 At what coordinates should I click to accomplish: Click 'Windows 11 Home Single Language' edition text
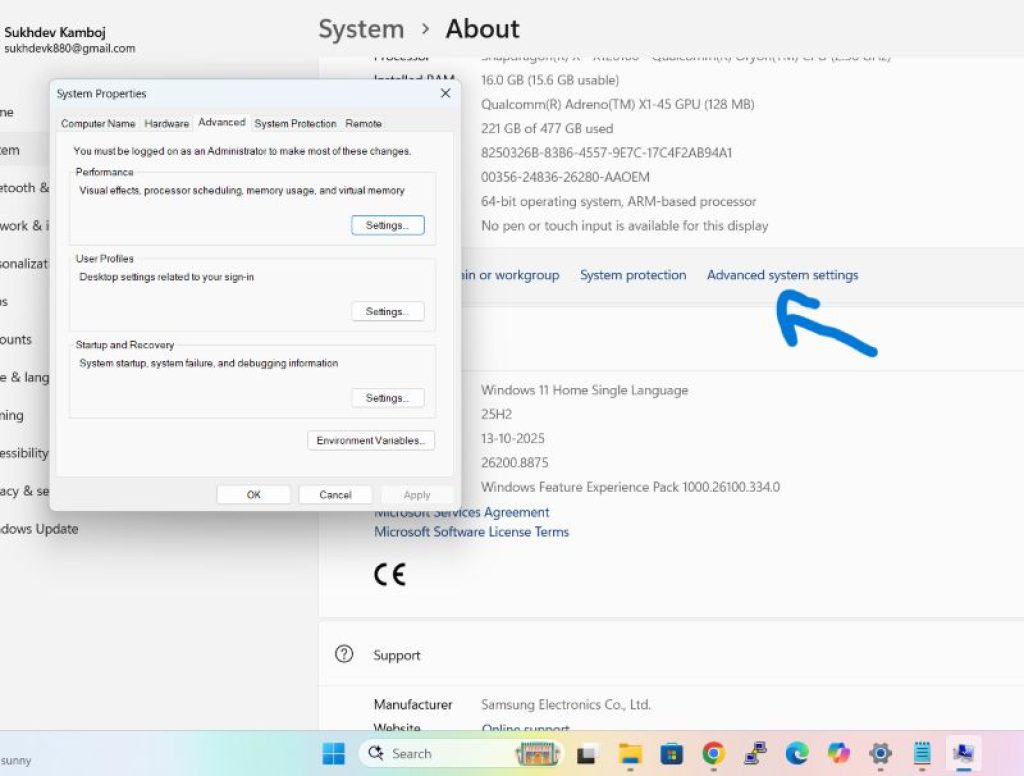pyautogui.click(x=584, y=390)
